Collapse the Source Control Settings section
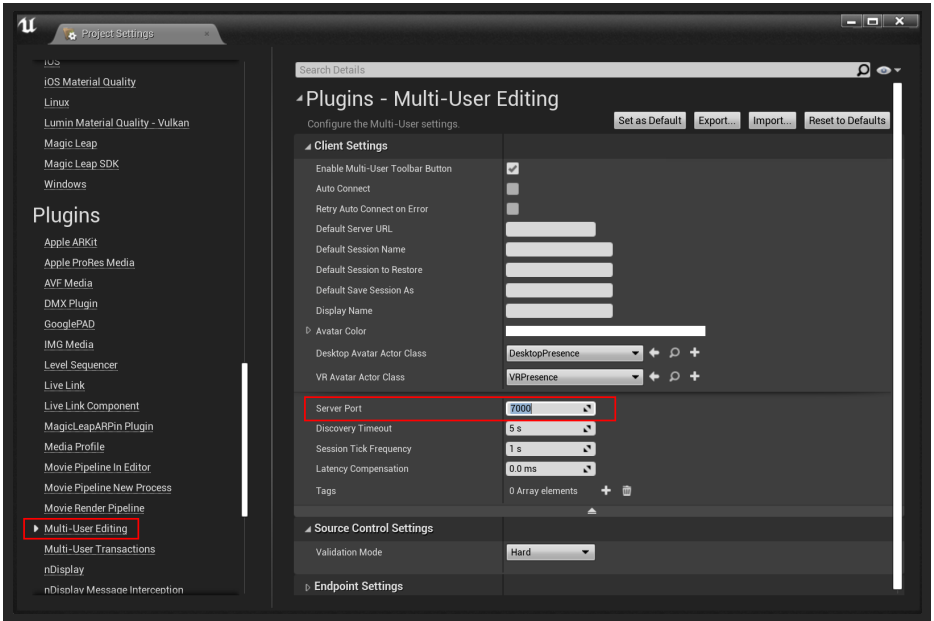Screen dimensions: 934x621 (x=308, y=529)
